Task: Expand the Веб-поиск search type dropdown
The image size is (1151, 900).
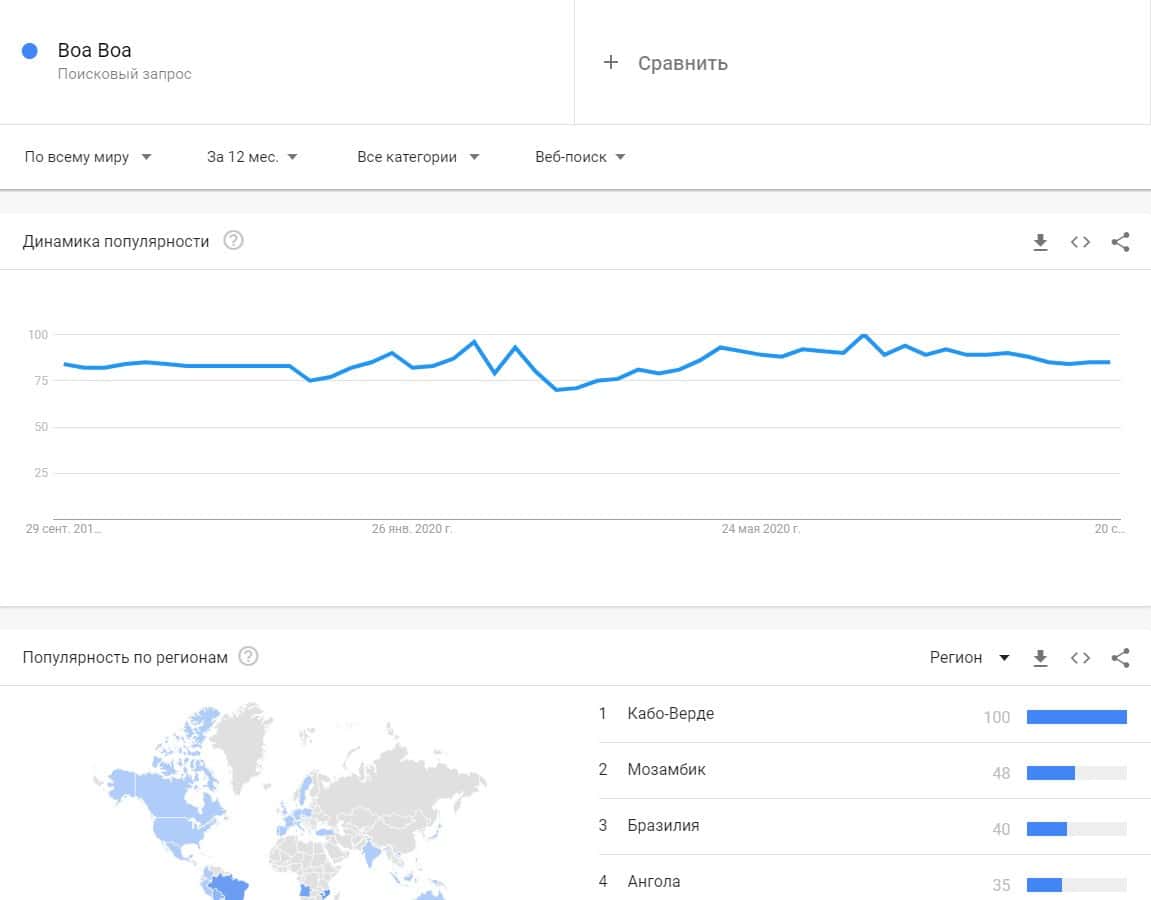Action: coord(580,157)
